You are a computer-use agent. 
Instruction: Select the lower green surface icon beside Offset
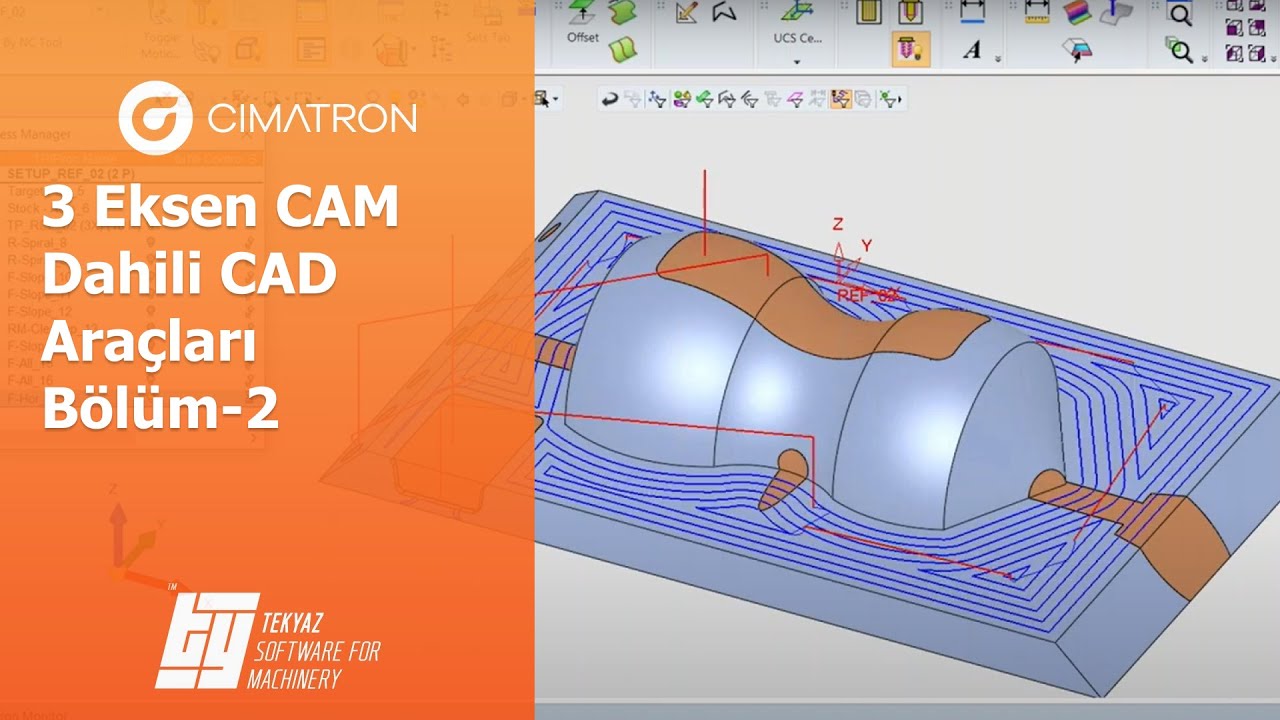[622, 48]
